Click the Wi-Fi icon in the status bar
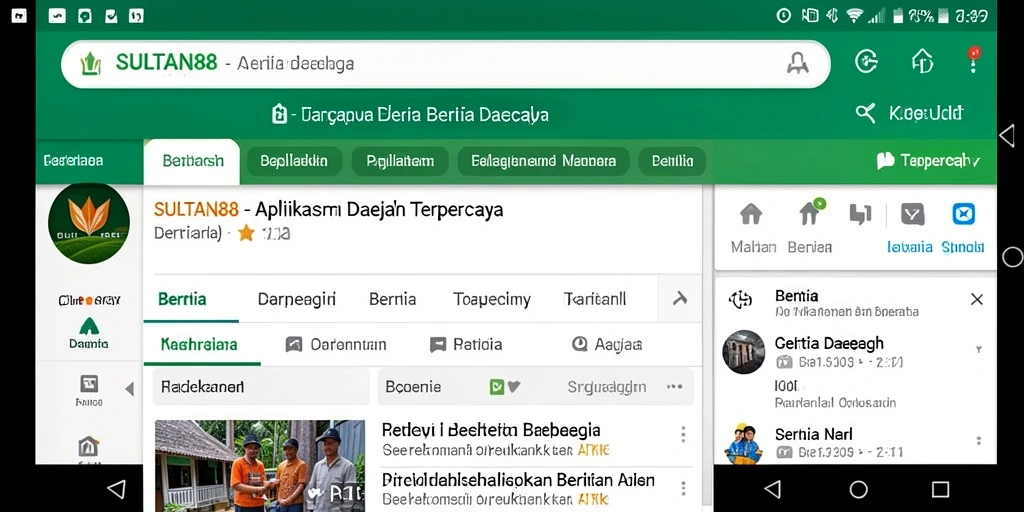This screenshot has width=1024, height=512. coord(854,16)
